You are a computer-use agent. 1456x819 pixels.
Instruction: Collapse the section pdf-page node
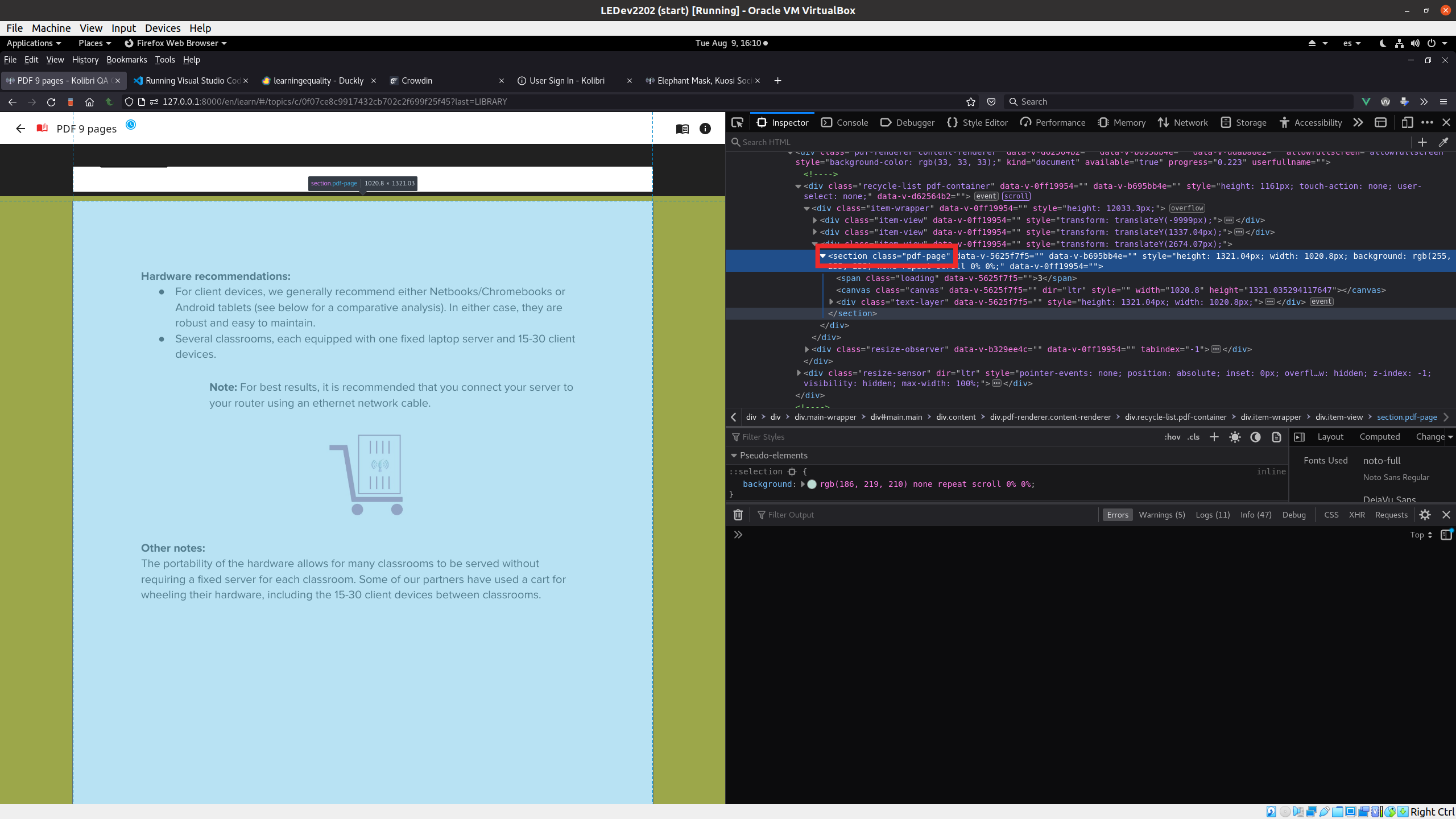pos(822,256)
